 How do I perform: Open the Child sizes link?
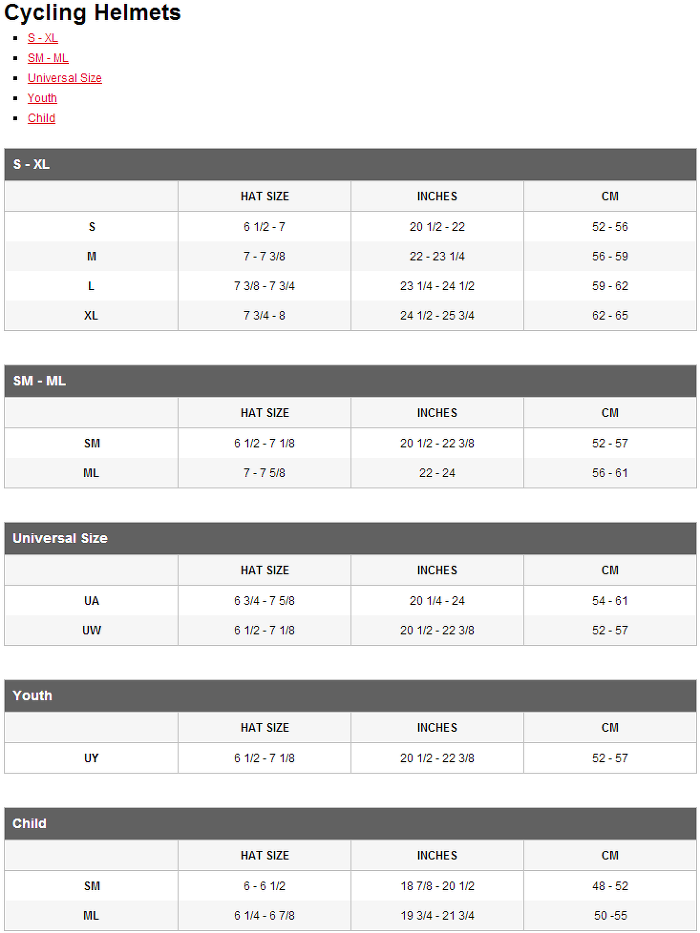pyautogui.click(x=41, y=118)
